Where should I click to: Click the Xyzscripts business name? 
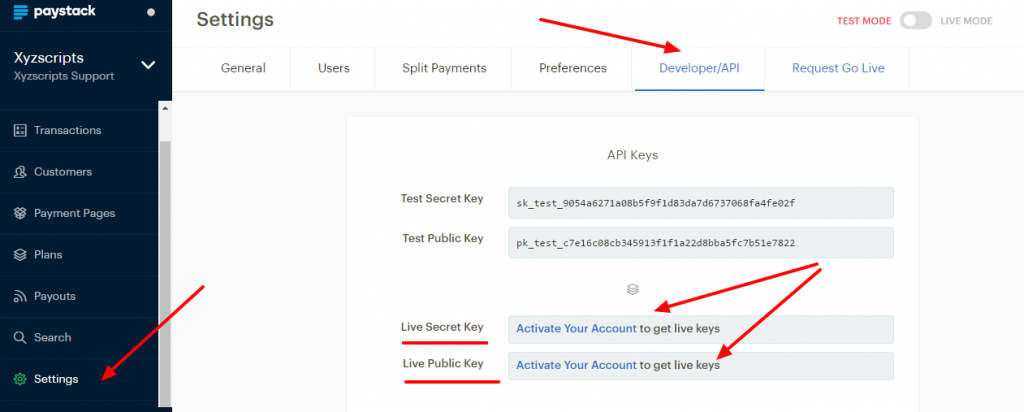[x=49, y=57]
